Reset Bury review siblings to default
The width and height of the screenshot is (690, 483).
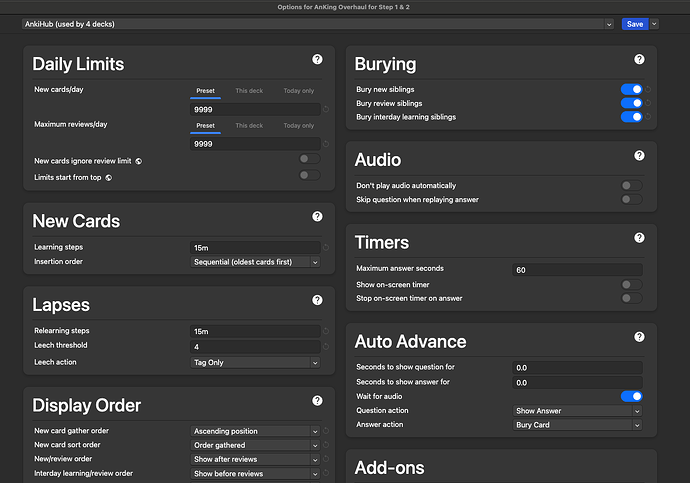(x=648, y=103)
